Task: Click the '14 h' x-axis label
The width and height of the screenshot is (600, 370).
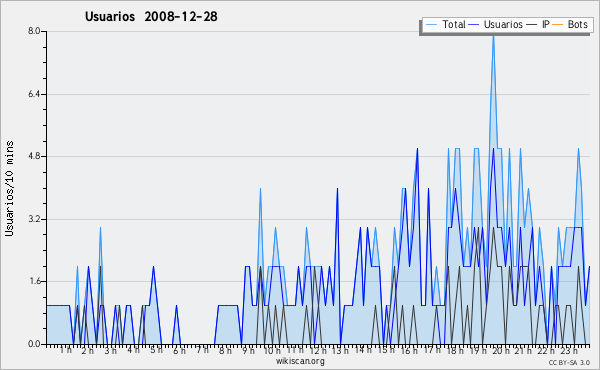Action: [363, 350]
